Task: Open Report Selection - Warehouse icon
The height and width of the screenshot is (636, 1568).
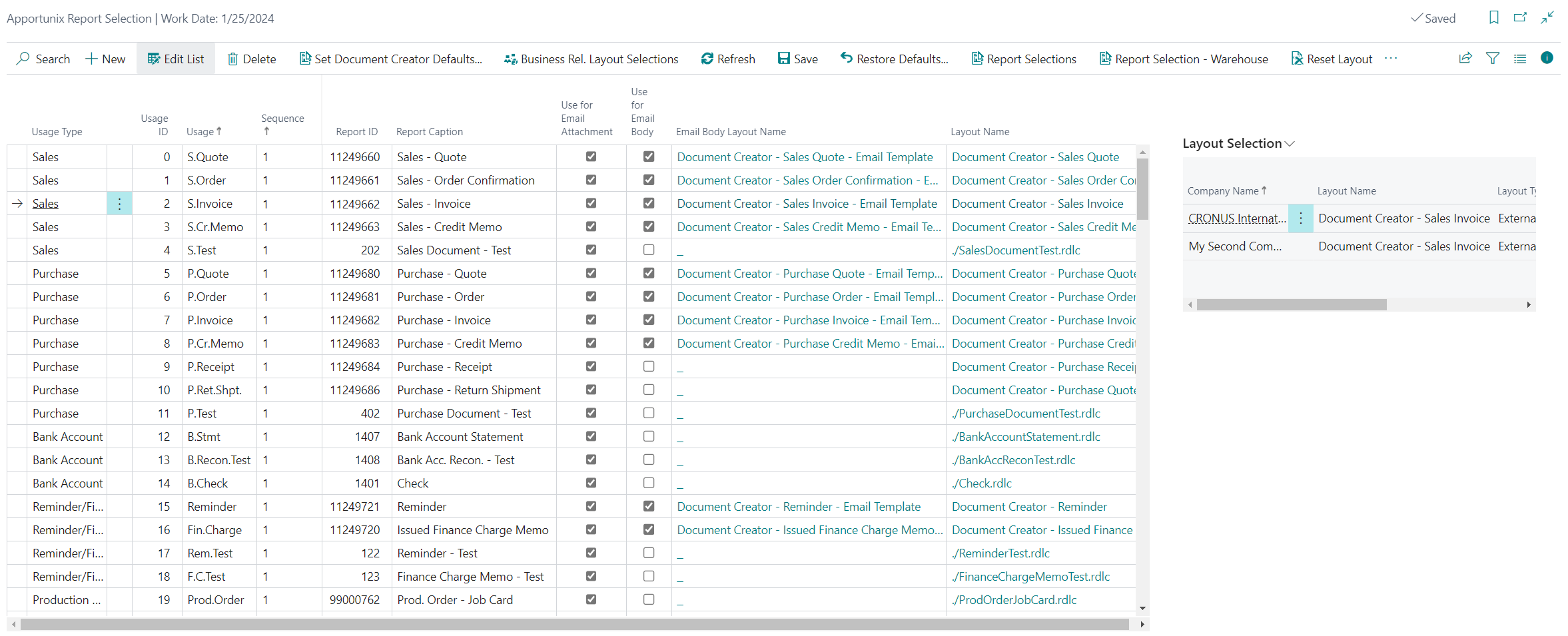Action: pos(1105,59)
